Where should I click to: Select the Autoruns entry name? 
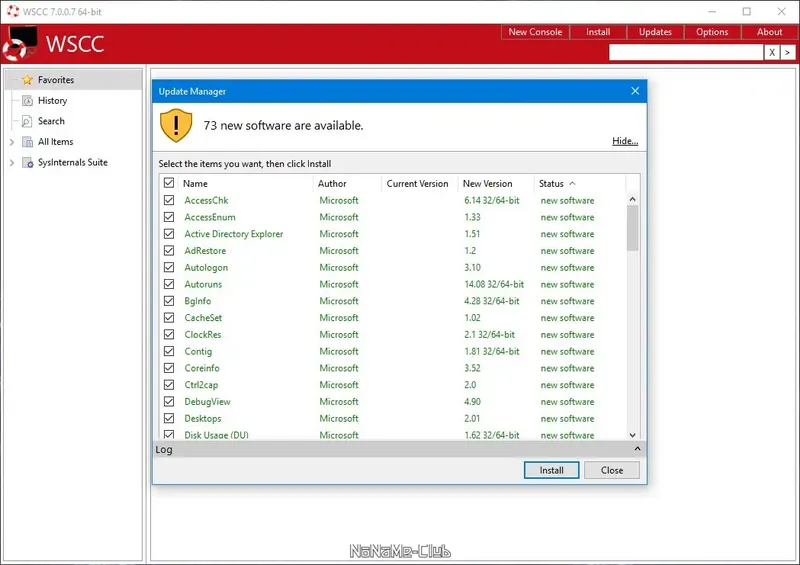coord(203,284)
